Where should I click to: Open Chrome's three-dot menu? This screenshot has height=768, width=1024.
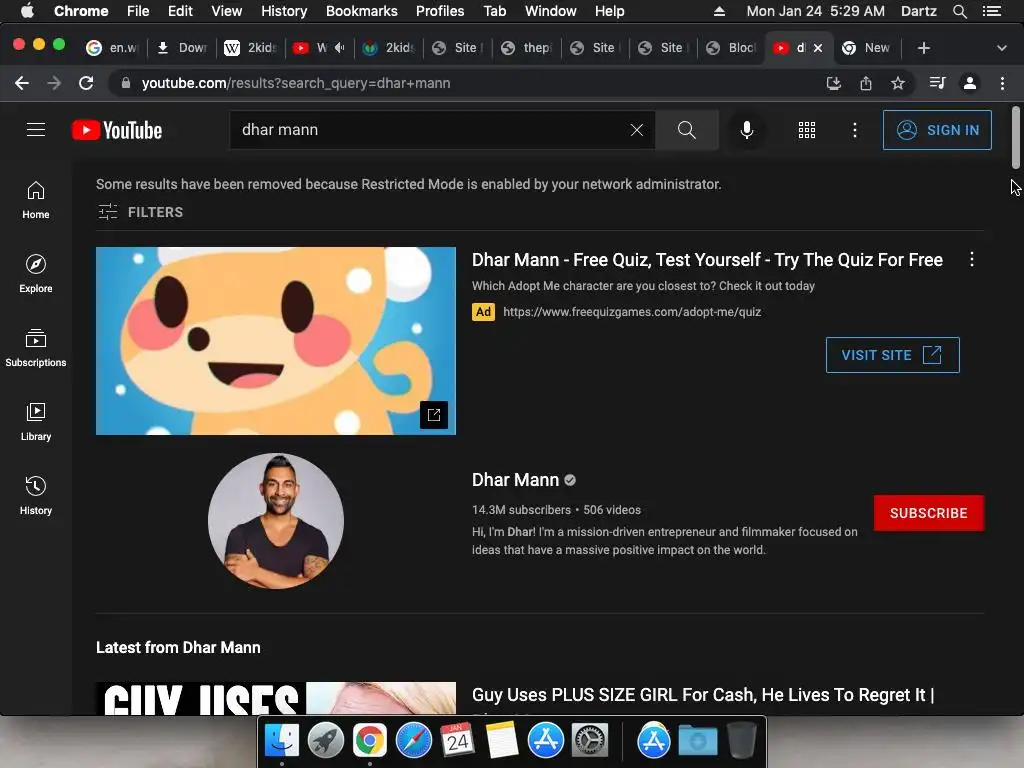point(1002,83)
